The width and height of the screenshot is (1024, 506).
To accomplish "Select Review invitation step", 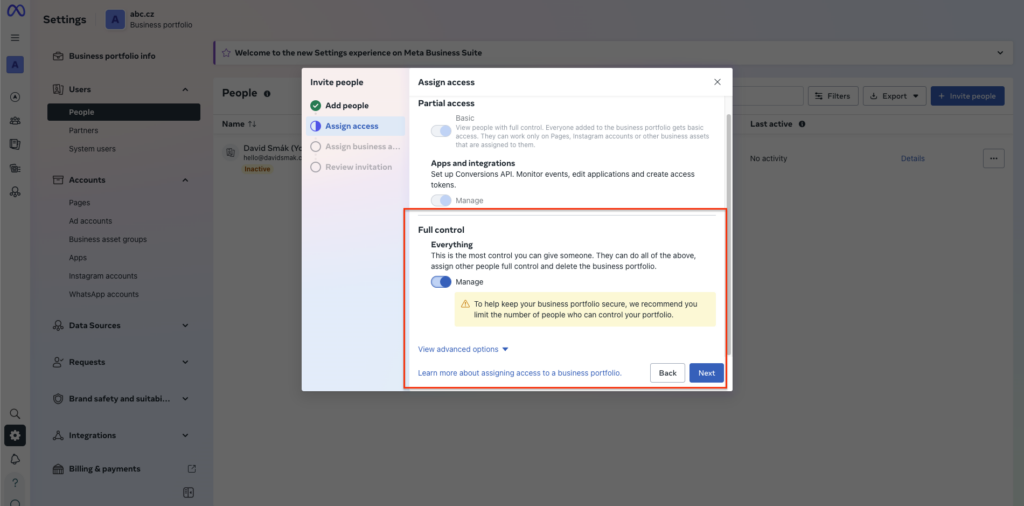I will point(355,167).
